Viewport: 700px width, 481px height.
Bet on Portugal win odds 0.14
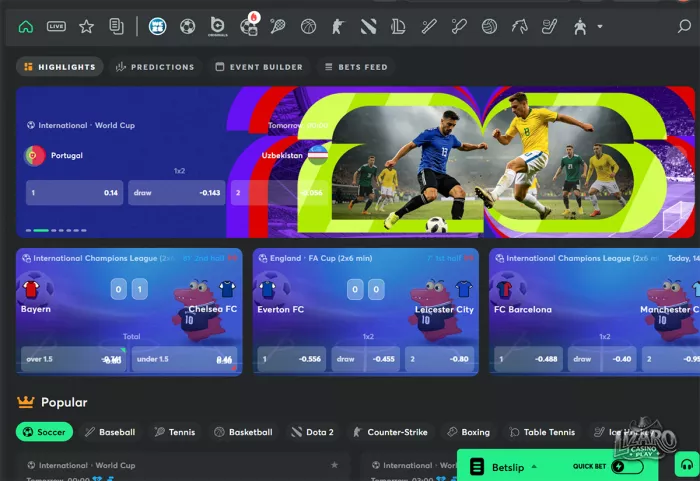point(75,193)
